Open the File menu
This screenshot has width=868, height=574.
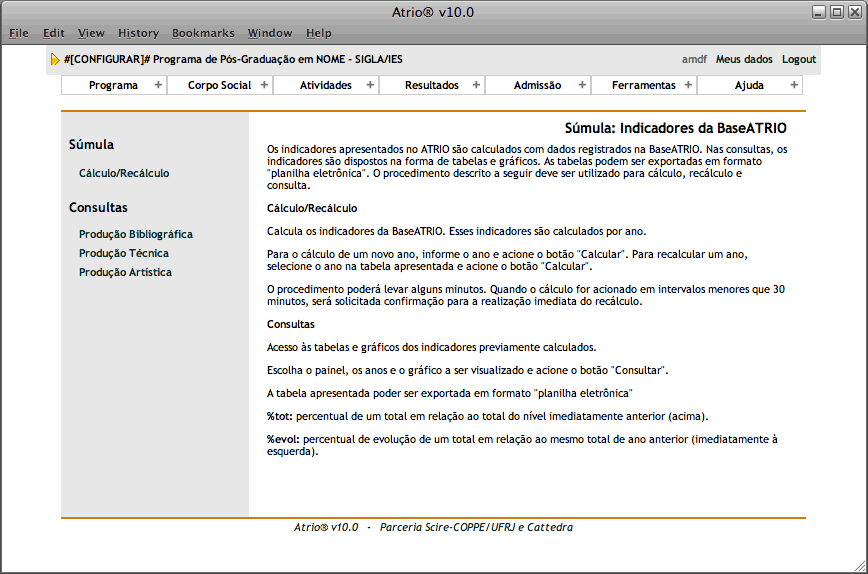pos(19,33)
